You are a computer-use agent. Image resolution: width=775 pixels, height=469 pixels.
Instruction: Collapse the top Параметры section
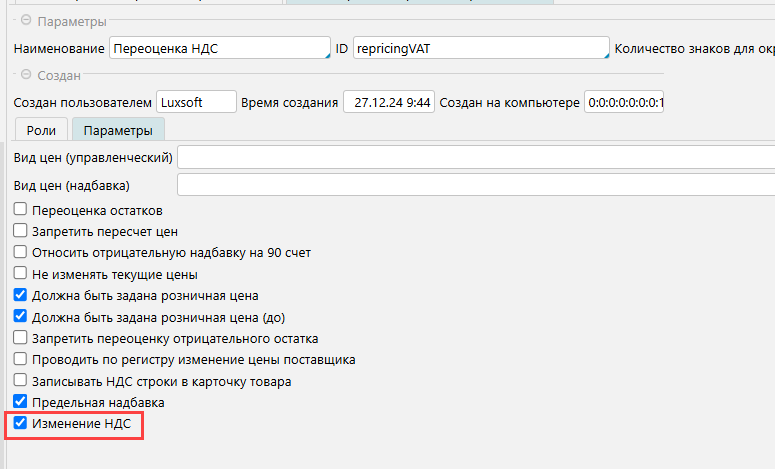24,21
